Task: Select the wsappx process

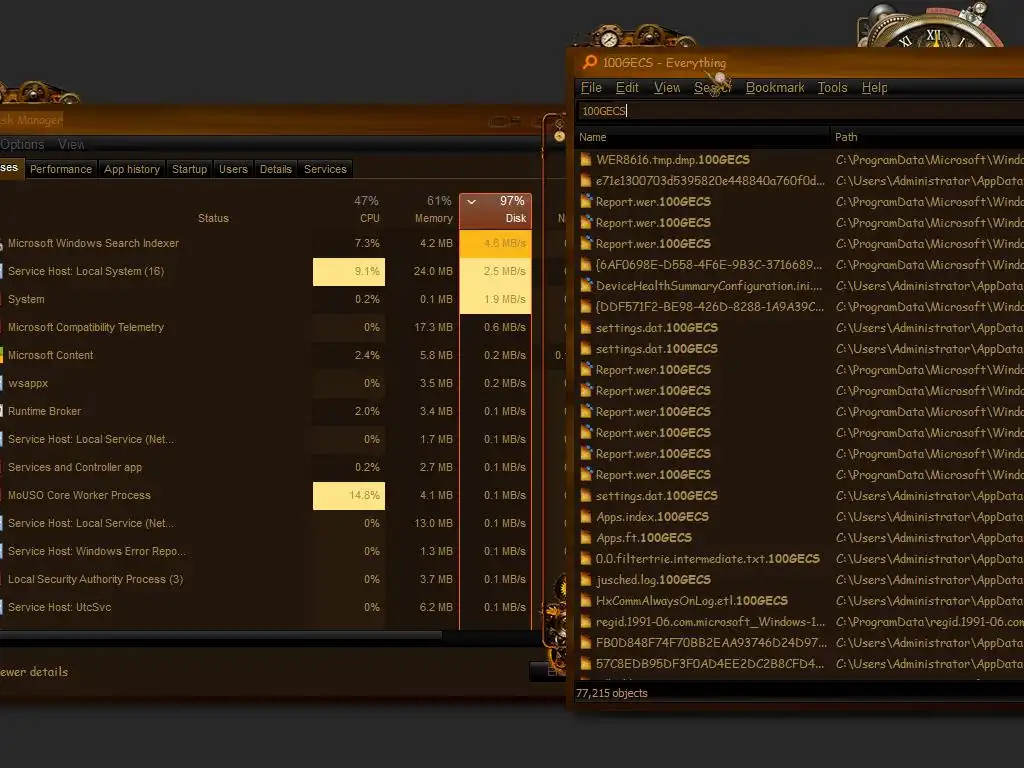Action: [x=28, y=383]
